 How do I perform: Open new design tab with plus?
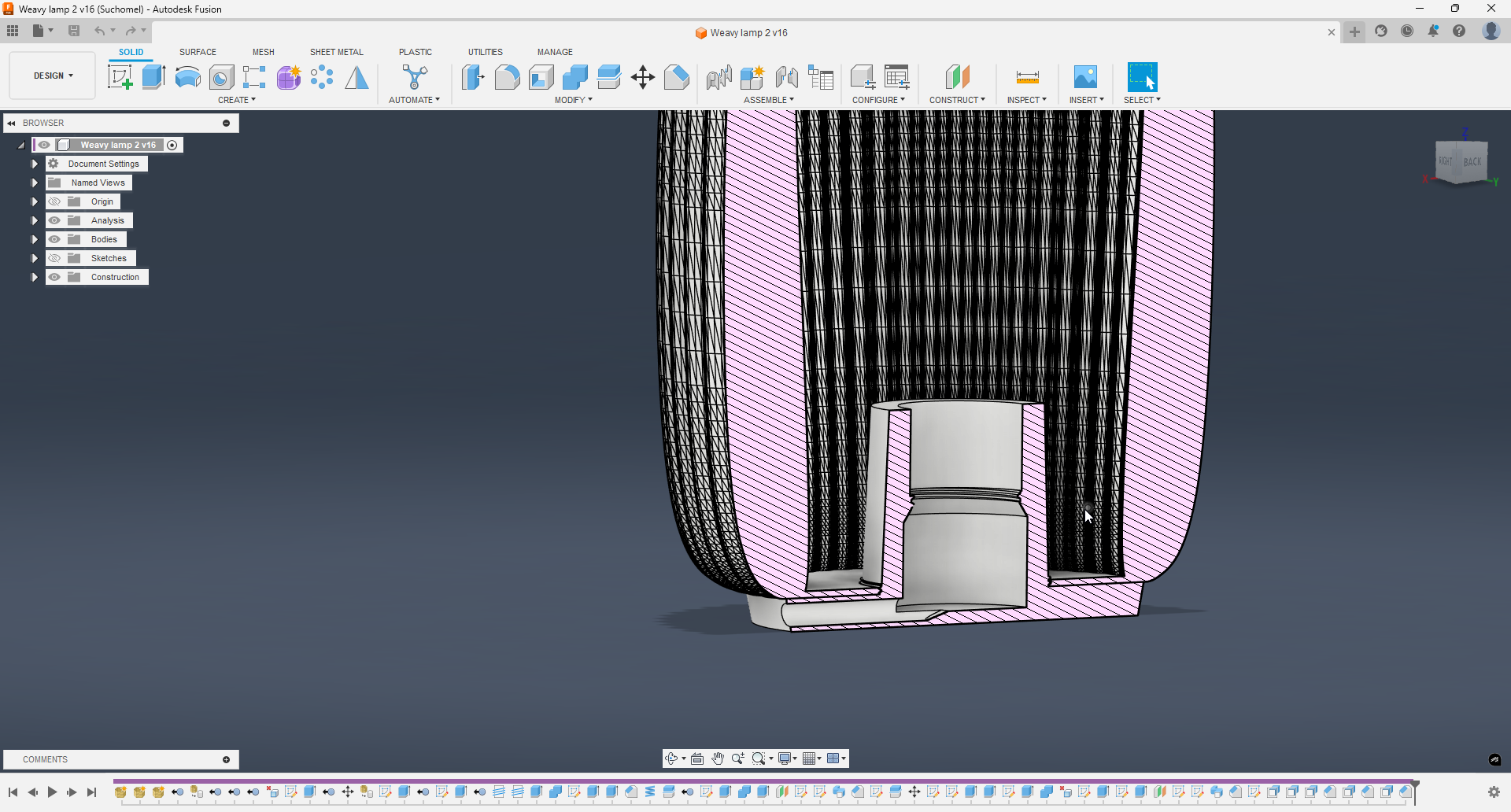[1354, 31]
